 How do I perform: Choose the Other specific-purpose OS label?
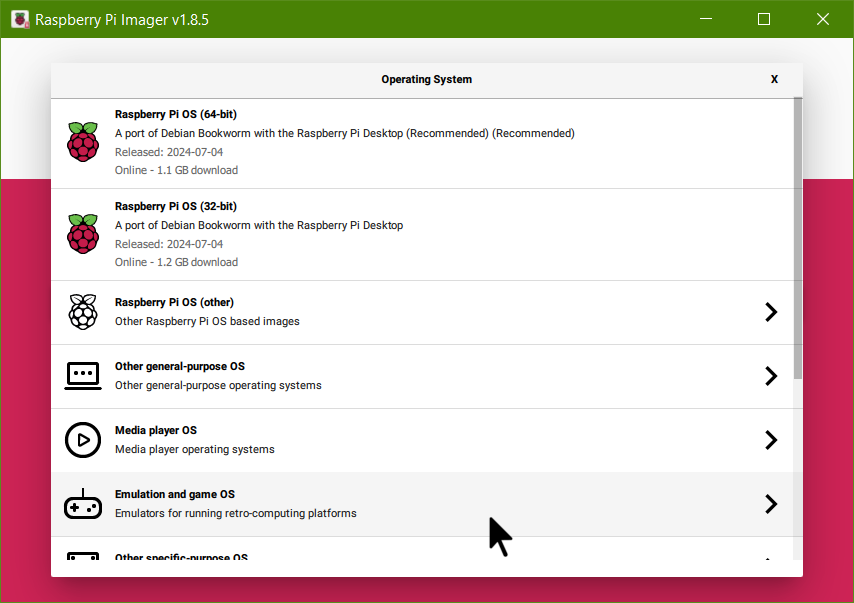point(181,557)
